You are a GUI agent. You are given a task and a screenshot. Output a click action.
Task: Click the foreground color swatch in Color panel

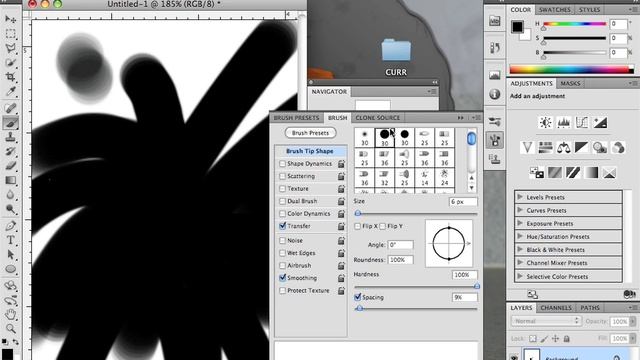point(517,27)
